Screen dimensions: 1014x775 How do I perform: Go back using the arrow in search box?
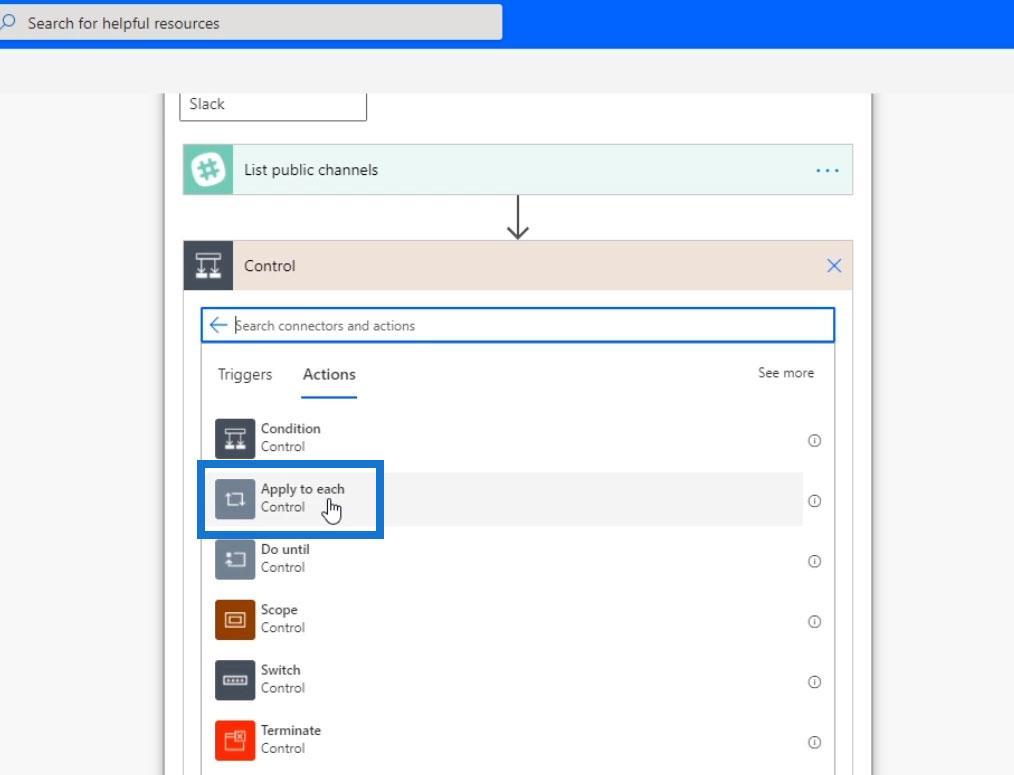point(219,325)
